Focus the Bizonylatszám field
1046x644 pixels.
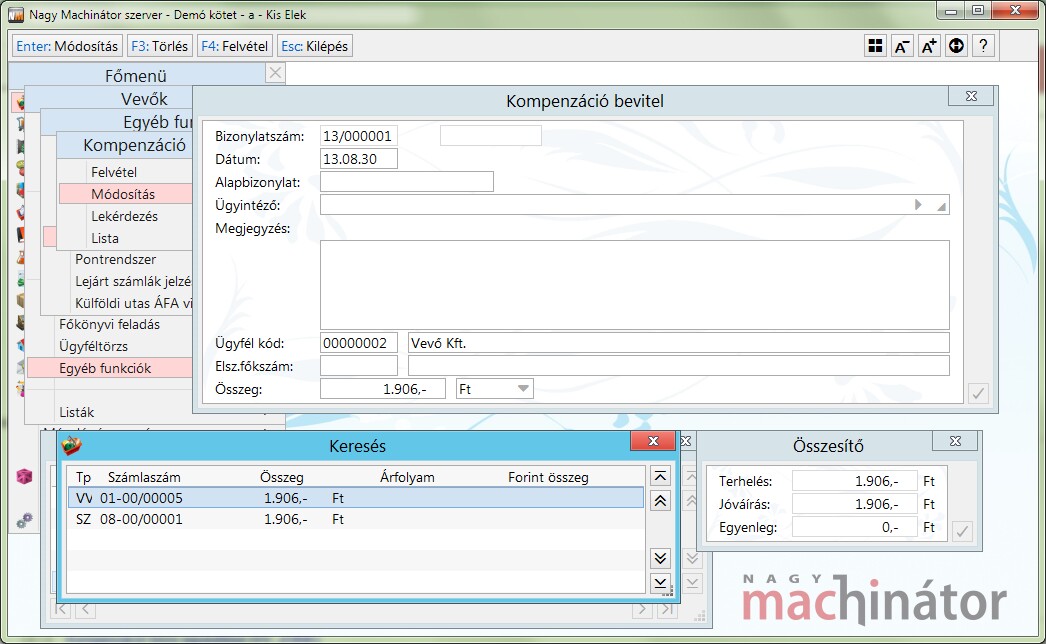coord(359,136)
